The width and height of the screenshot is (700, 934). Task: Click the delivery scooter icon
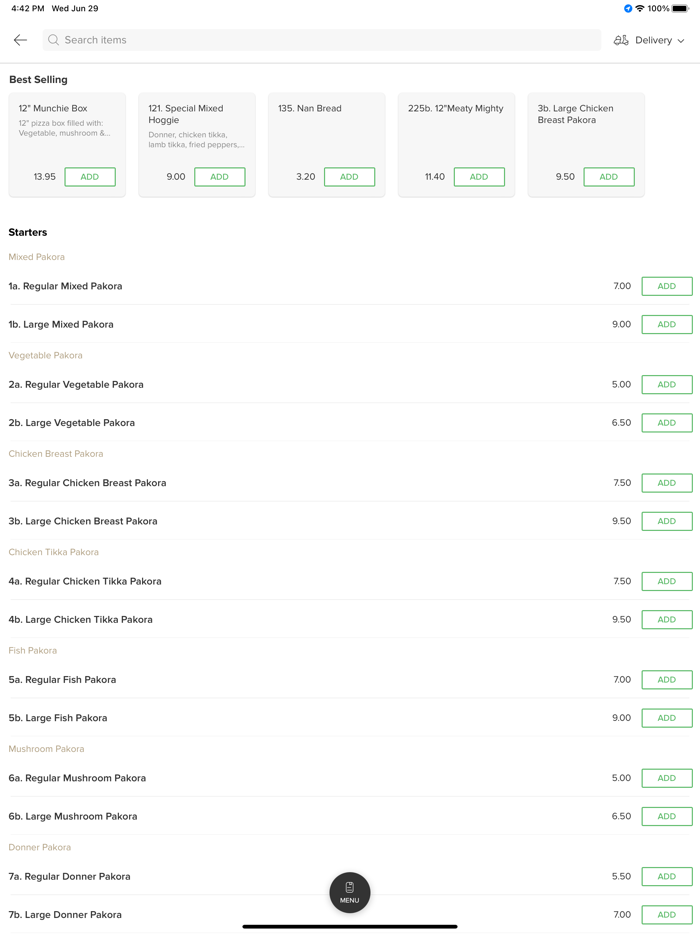point(621,40)
